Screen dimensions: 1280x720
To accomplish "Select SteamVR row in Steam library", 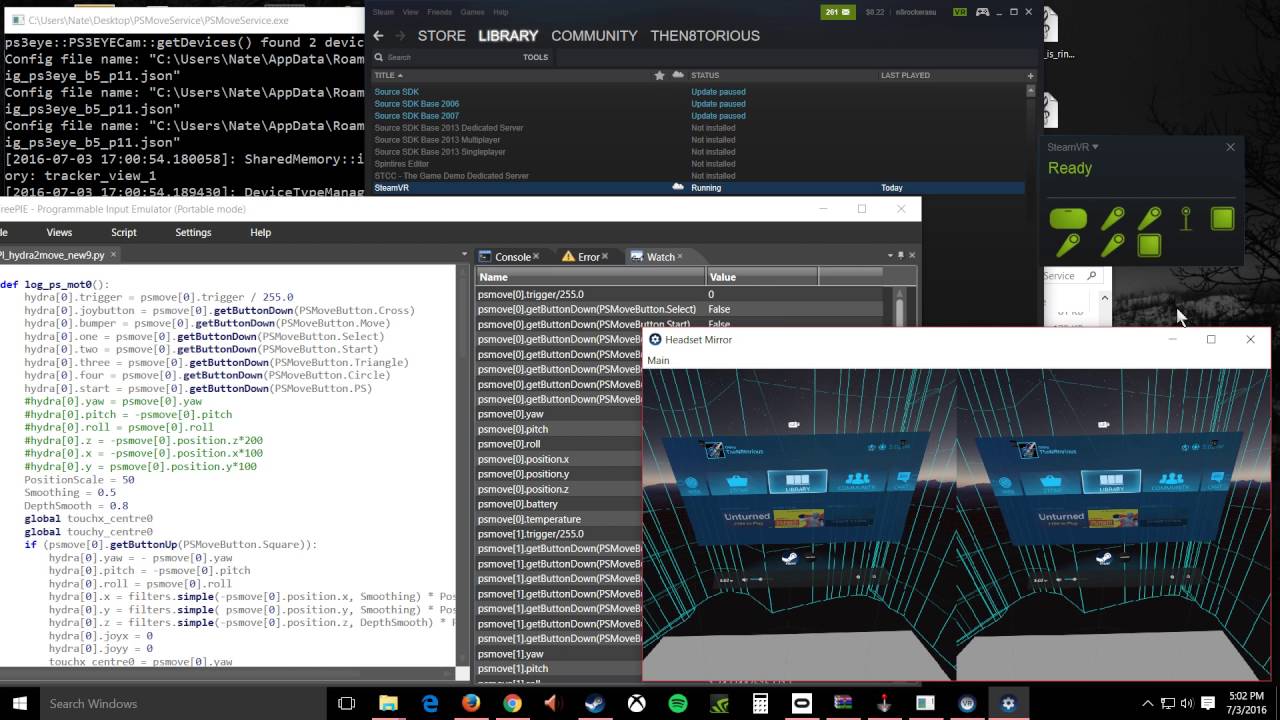I will coord(698,188).
